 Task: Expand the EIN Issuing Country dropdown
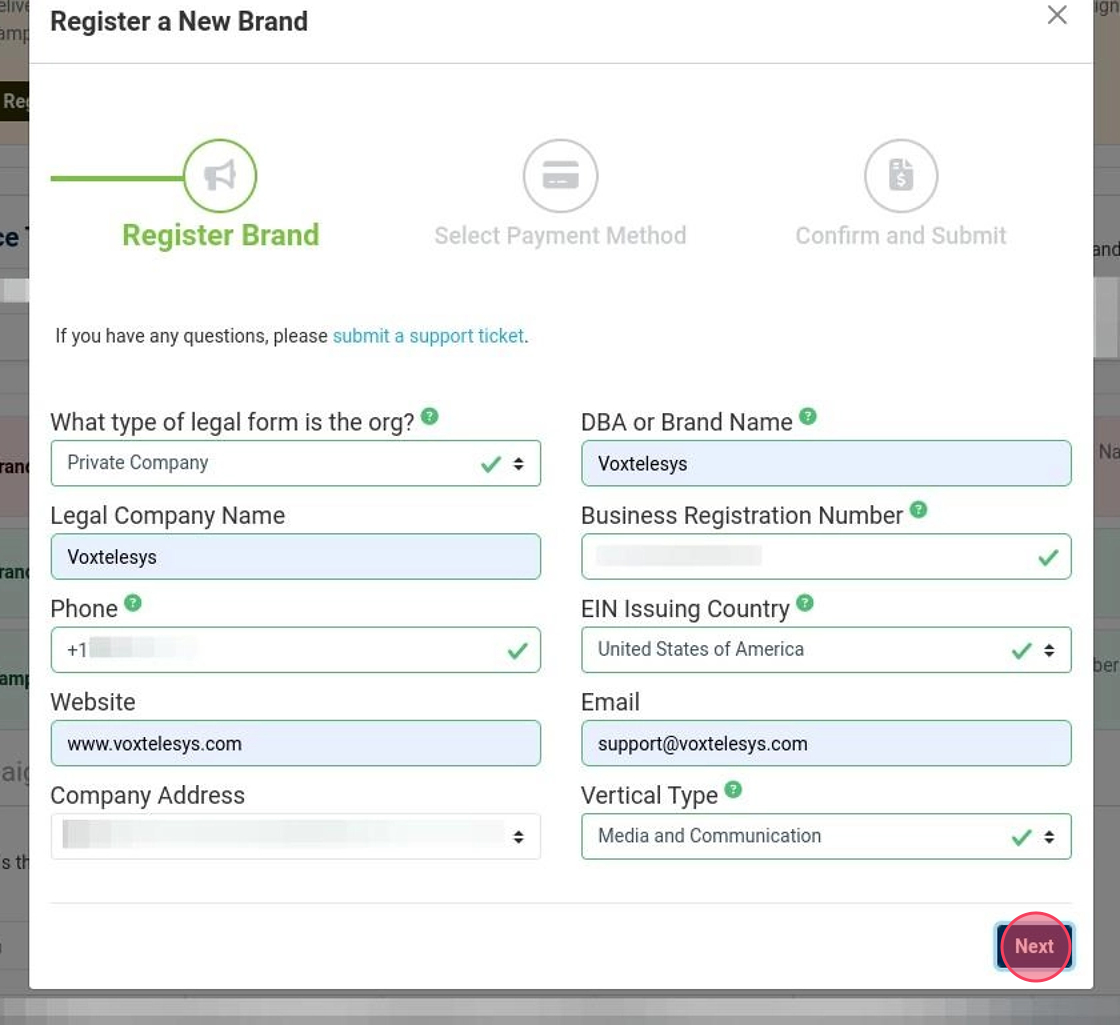click(x=825, y=650)
